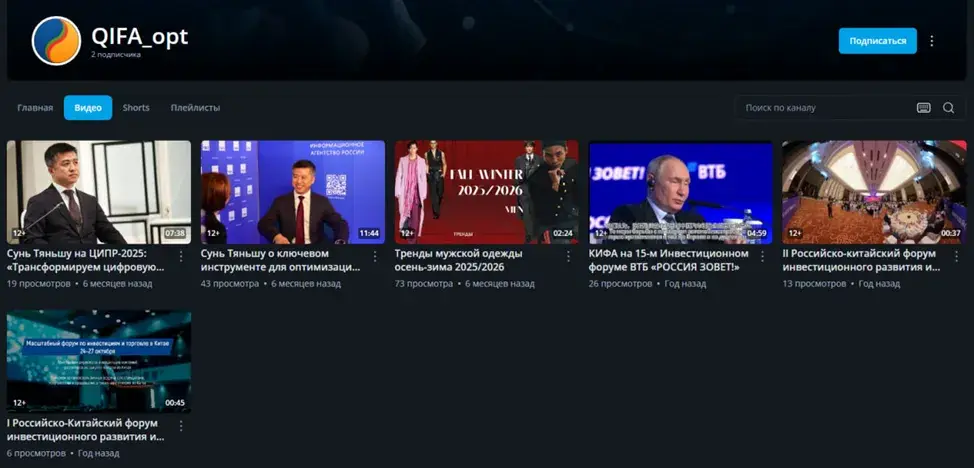Click the 2 подписчика text
Screen dimensions: 974x468
tap(116, 55)
